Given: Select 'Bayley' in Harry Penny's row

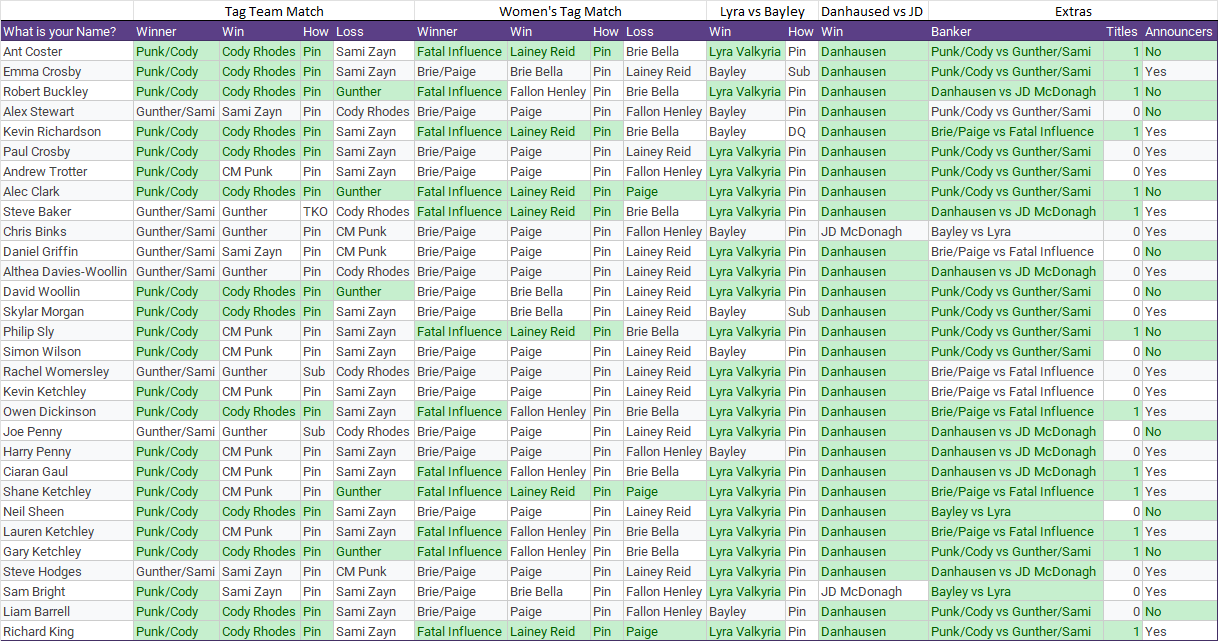Looking at the screenshot, I should point(745,451).
